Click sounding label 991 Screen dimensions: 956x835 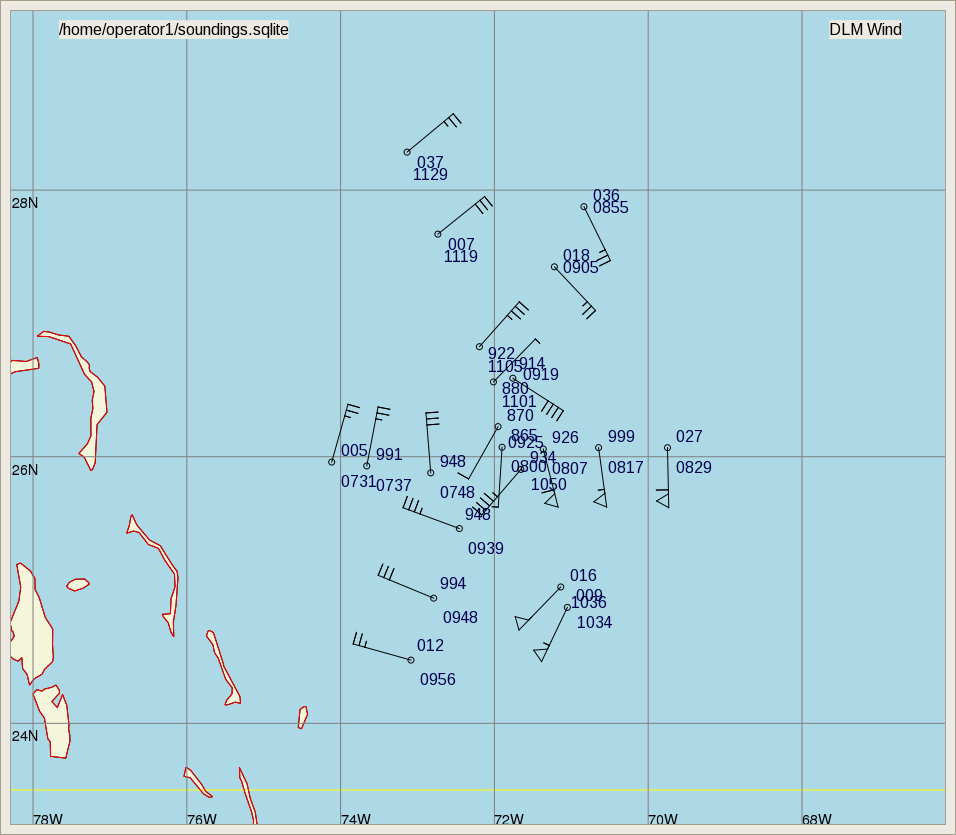tap(389, 455)
